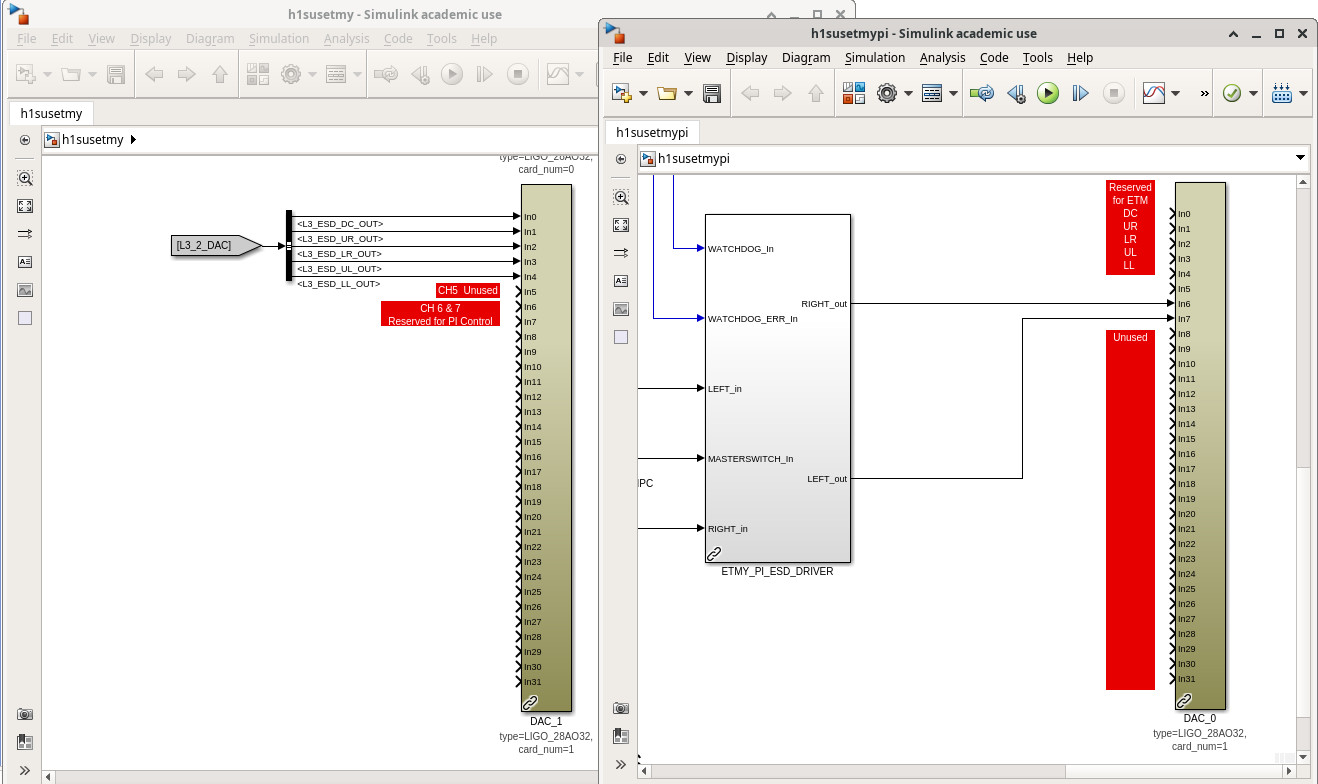Expand the h1susetmypi address bar dropdown arrow
Image resolution: width=1318 pixels, height=784 pixels.
[x=1300, y=158]
